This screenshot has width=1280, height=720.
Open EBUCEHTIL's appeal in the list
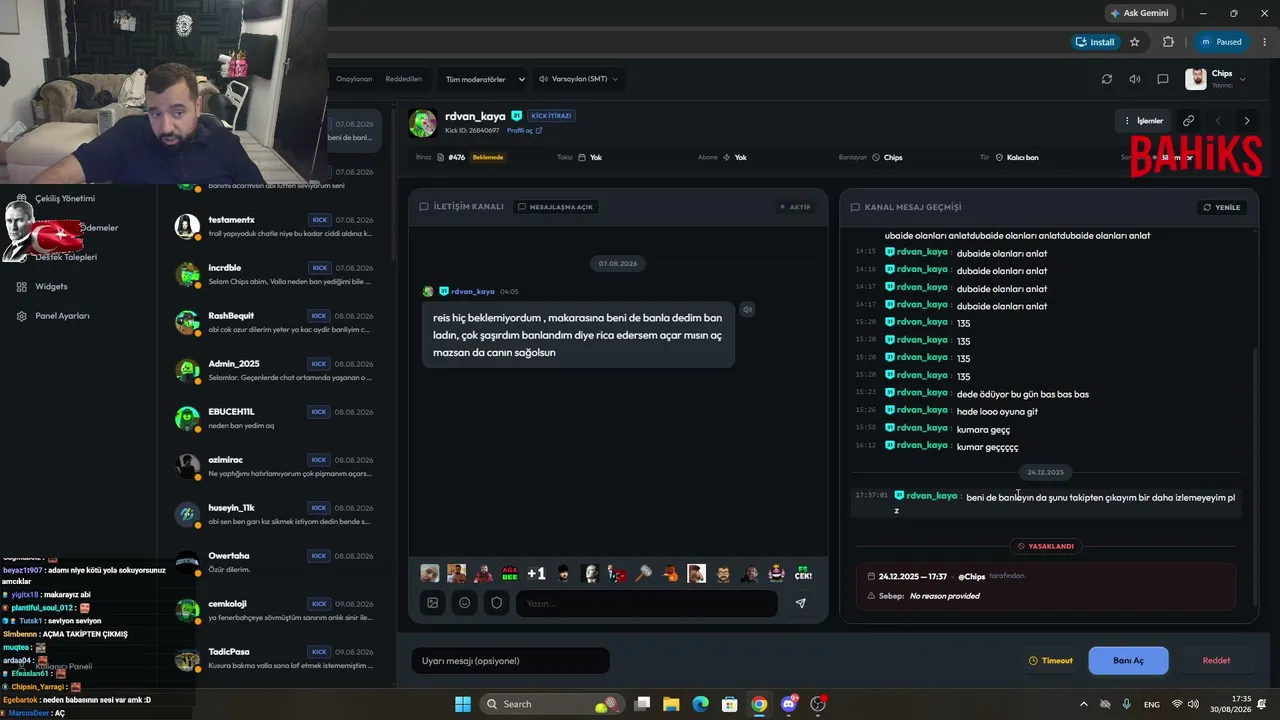(276, 419)
